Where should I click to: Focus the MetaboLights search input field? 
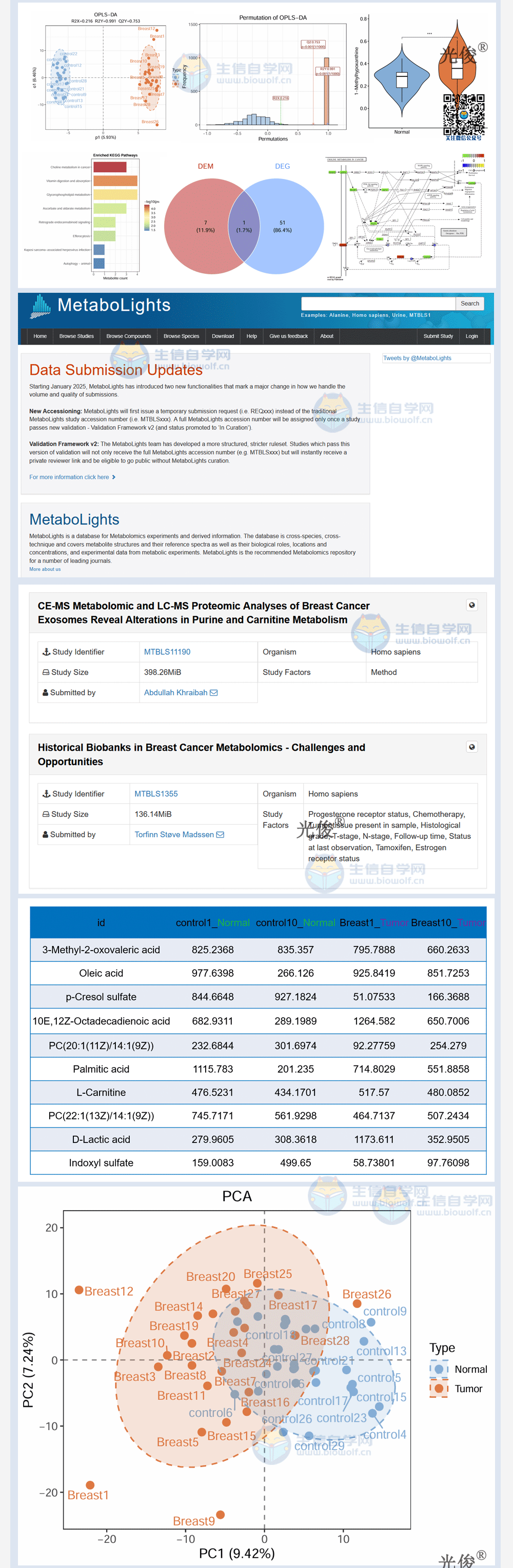pyautogui.click(x=379, y=303)
